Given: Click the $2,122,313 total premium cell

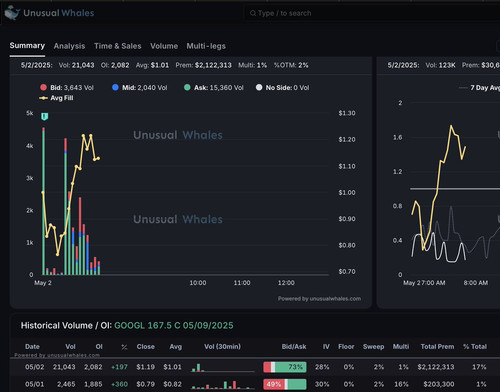Looking at the screenshot, I should click(436, 367).
